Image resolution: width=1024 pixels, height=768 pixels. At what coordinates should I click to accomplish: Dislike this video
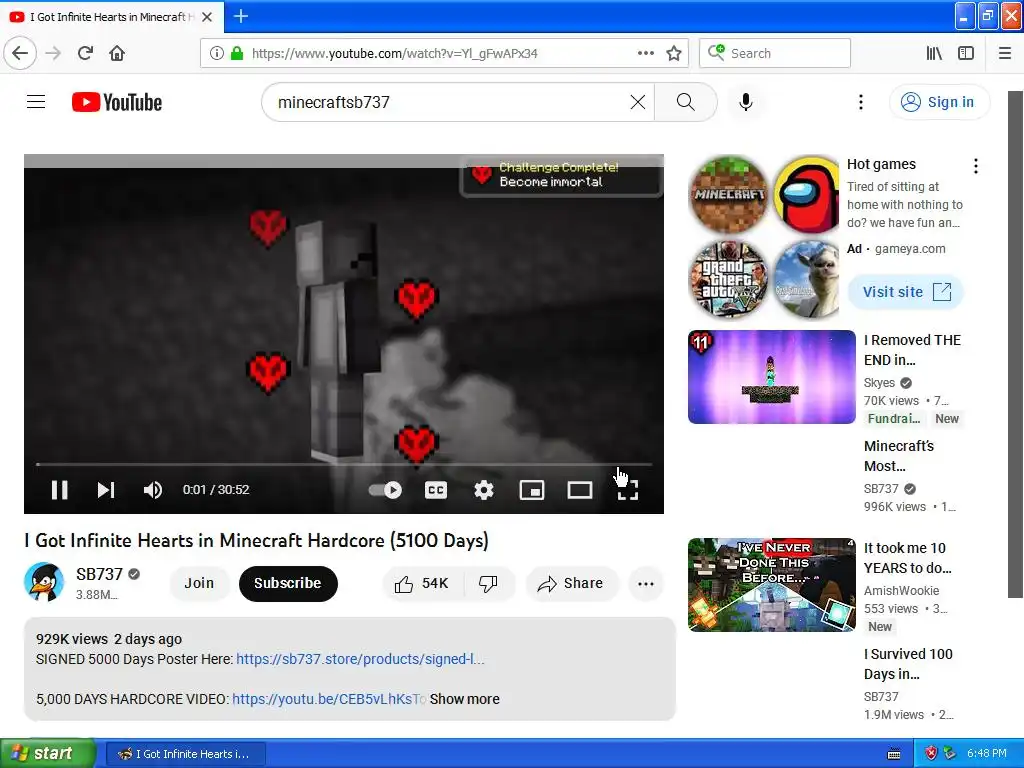click(x=489, y=584)
